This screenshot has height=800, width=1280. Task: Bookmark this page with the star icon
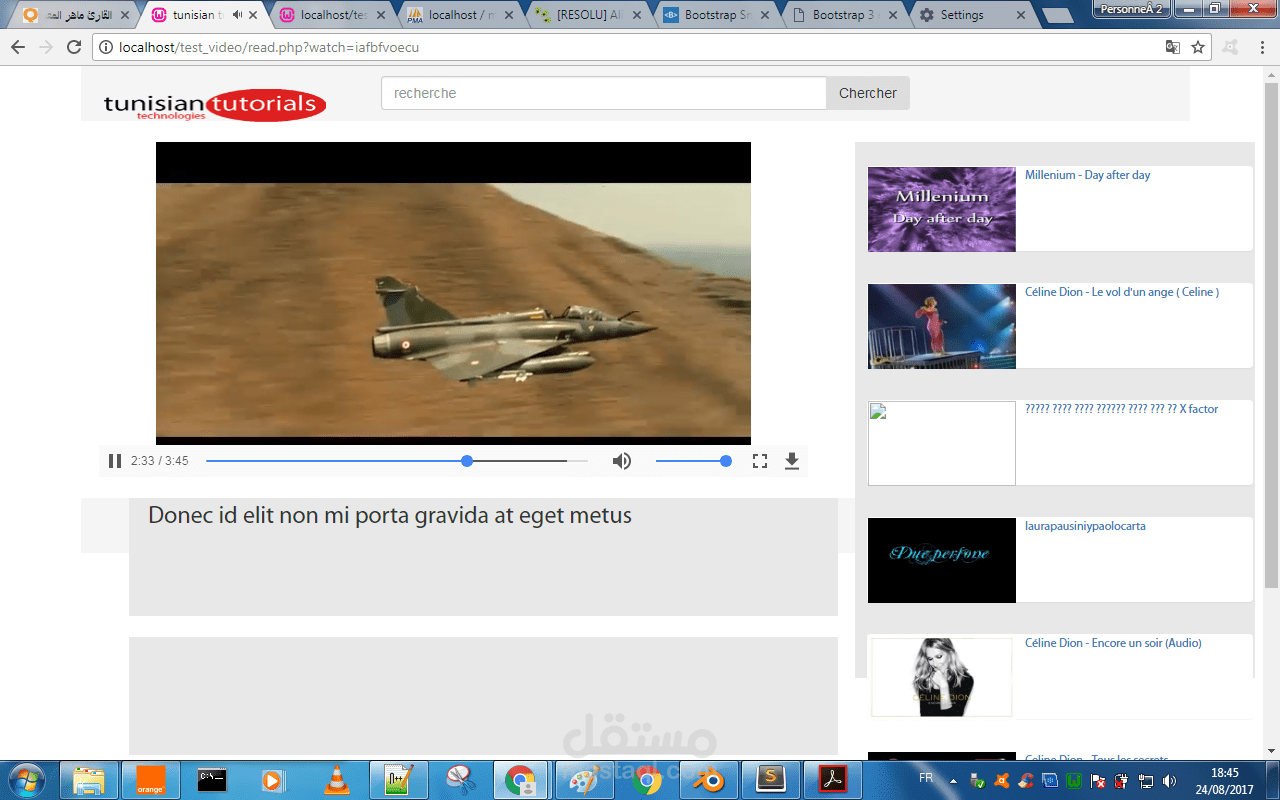click(1198, 47)
